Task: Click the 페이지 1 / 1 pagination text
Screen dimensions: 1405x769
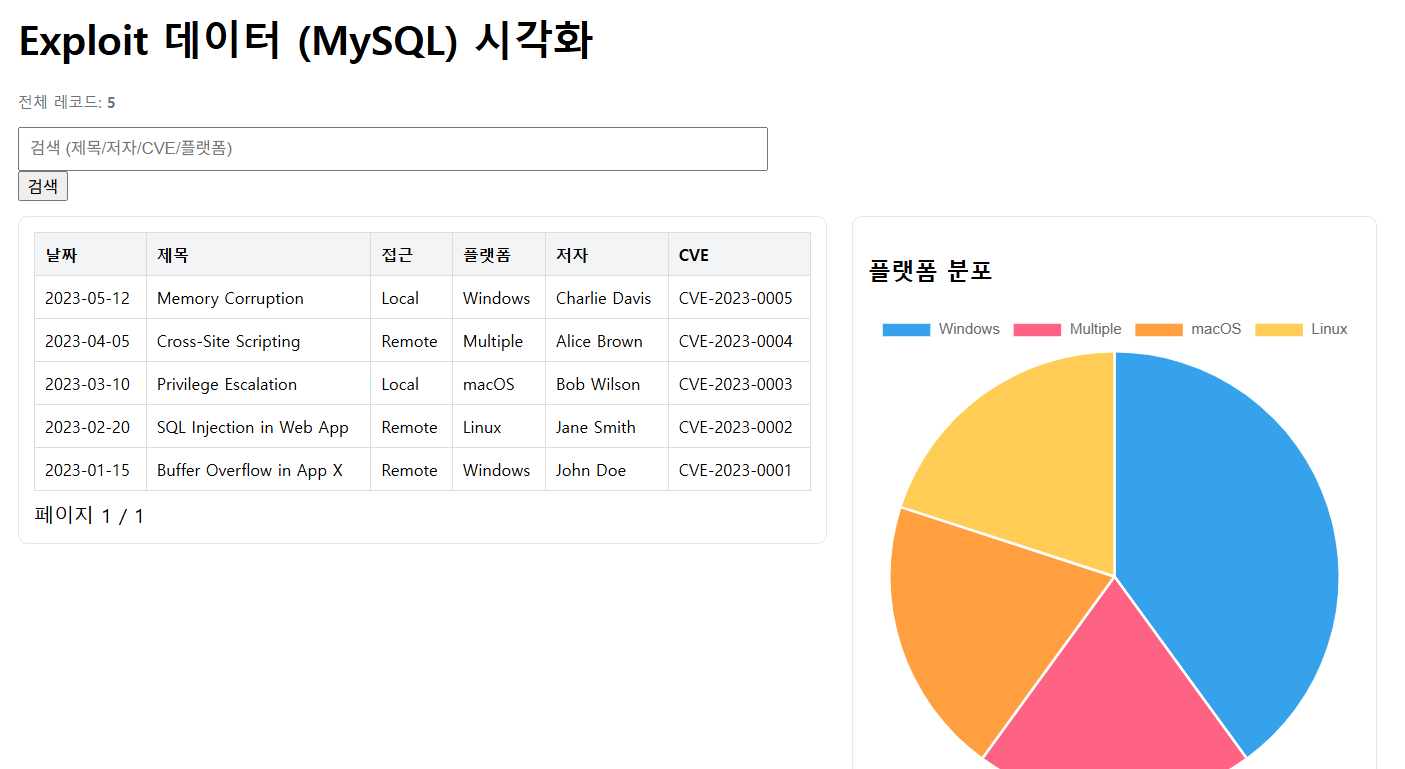Action: (89, 516)
